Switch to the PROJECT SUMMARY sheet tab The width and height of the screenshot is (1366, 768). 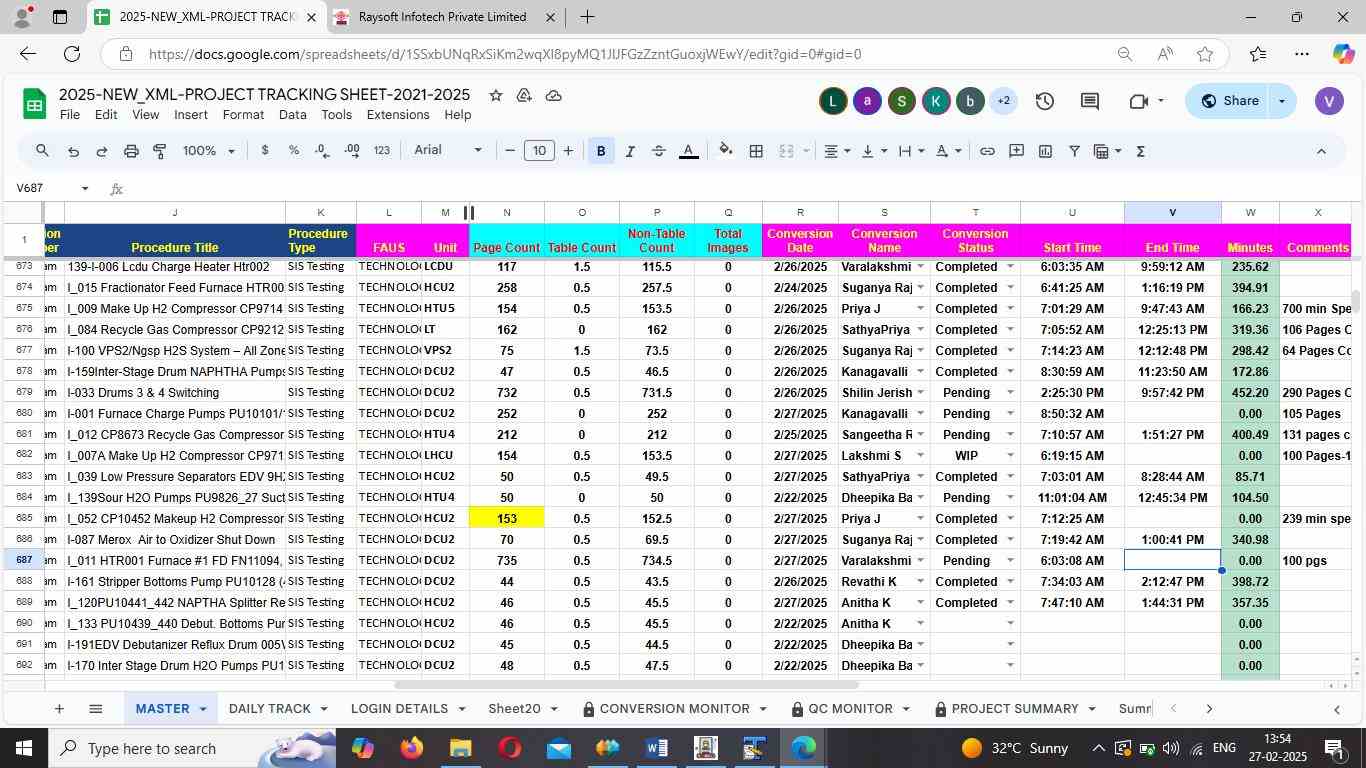click(1015, 709)
